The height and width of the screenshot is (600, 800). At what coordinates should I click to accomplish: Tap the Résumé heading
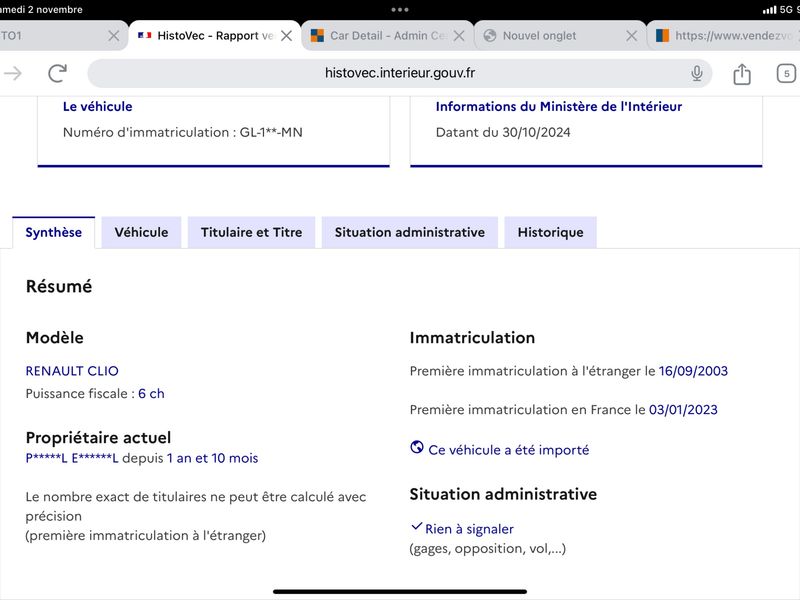[59, 286]
